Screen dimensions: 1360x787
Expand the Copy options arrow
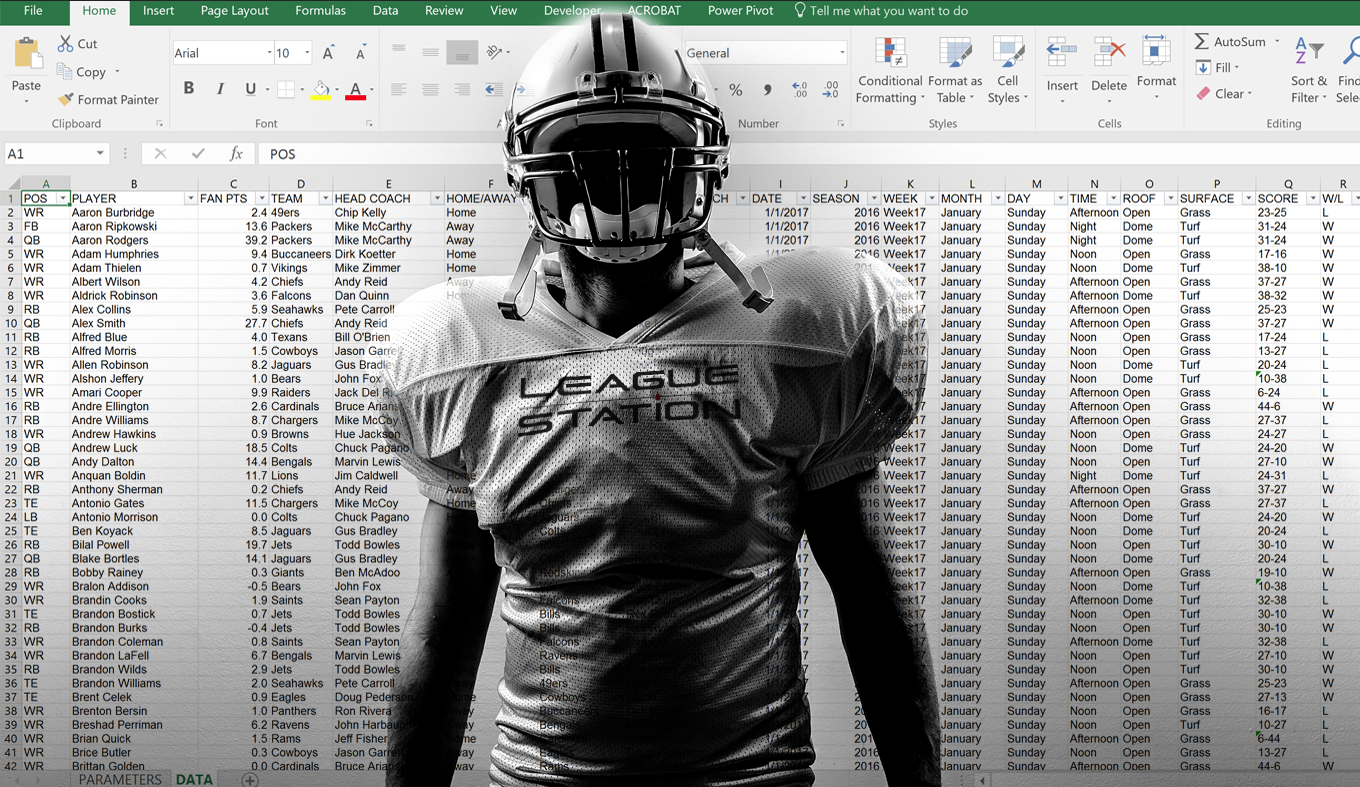(x=117, y=72)
